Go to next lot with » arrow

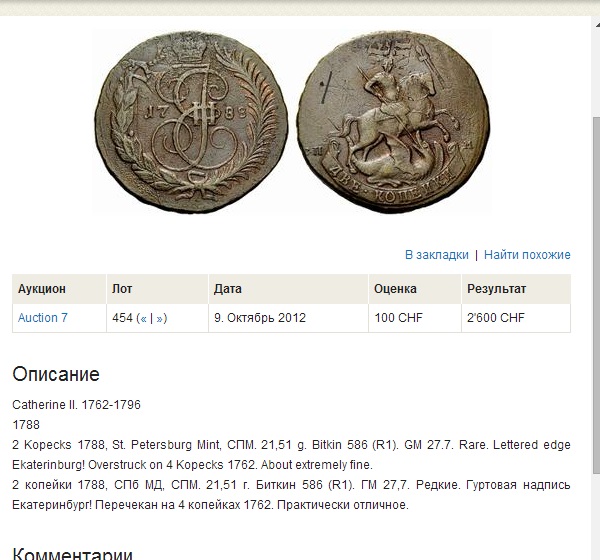(159, 318)
